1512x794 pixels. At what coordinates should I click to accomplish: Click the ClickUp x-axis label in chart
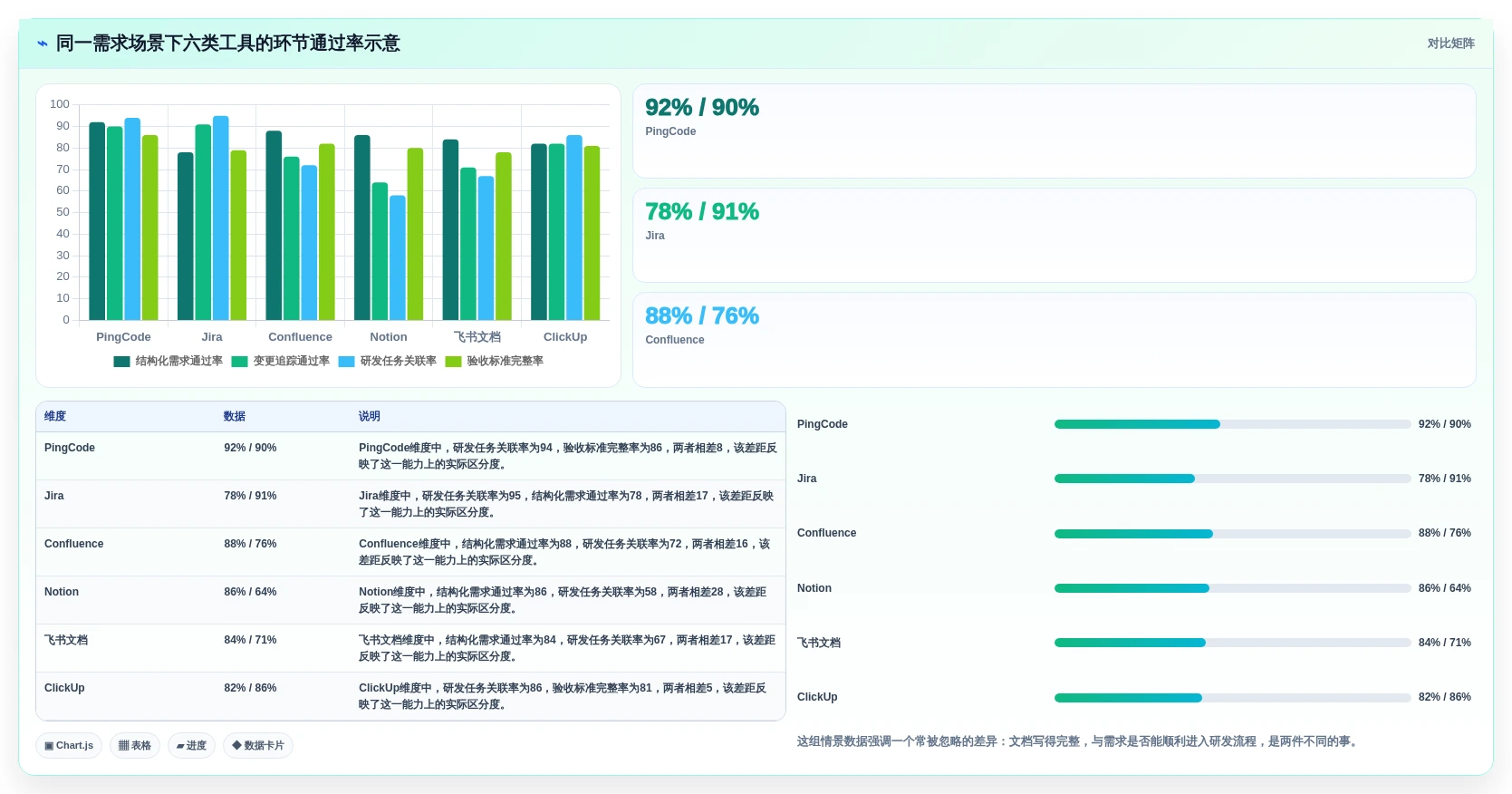(565, 337)
